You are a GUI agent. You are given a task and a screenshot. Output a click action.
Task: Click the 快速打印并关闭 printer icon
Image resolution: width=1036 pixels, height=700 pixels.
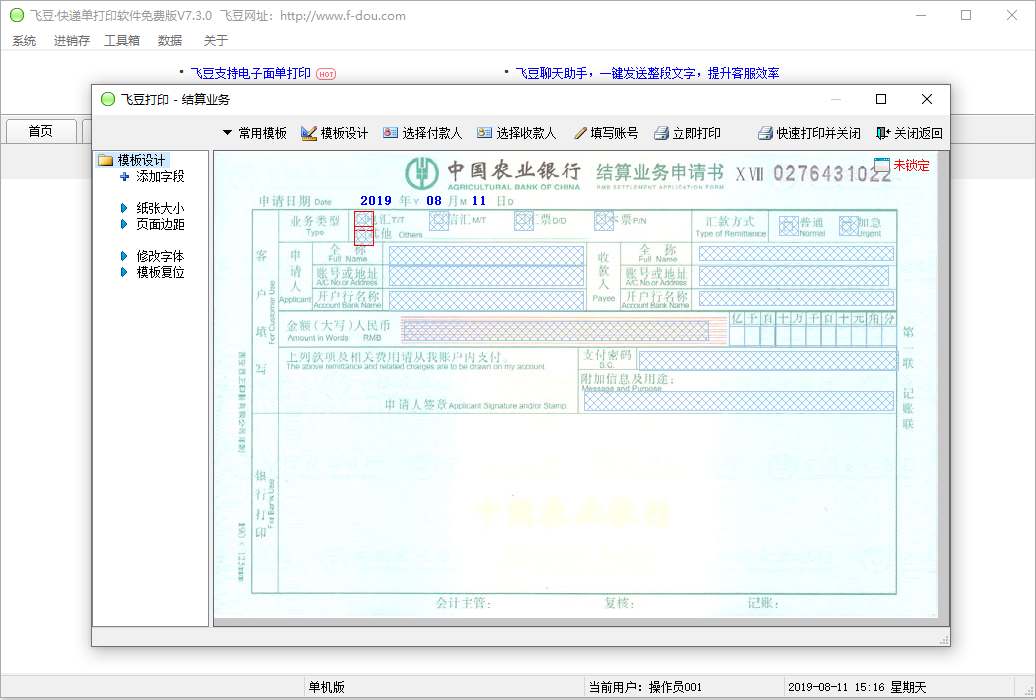[x=765, y=134]
